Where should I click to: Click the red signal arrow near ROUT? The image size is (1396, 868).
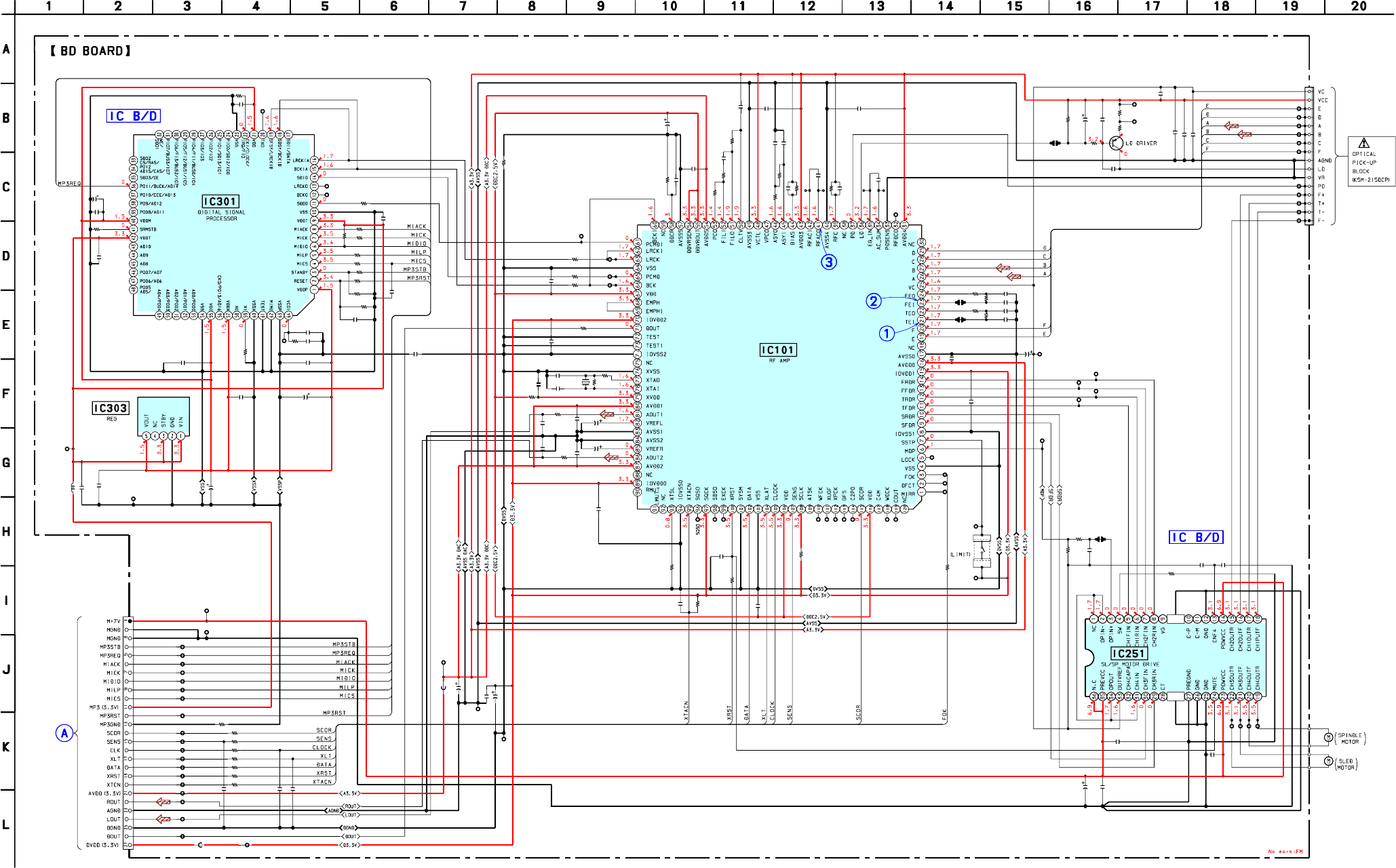(x=163, y=802)
